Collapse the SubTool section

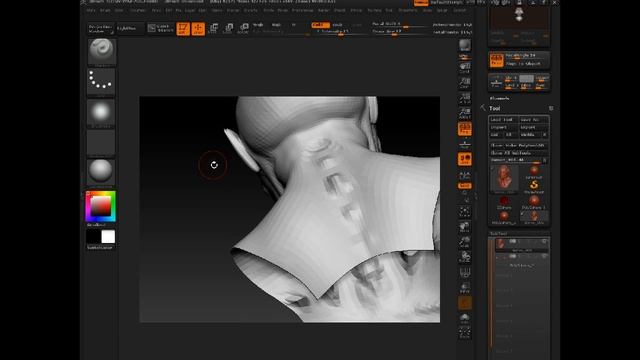(x=498, y=233)
